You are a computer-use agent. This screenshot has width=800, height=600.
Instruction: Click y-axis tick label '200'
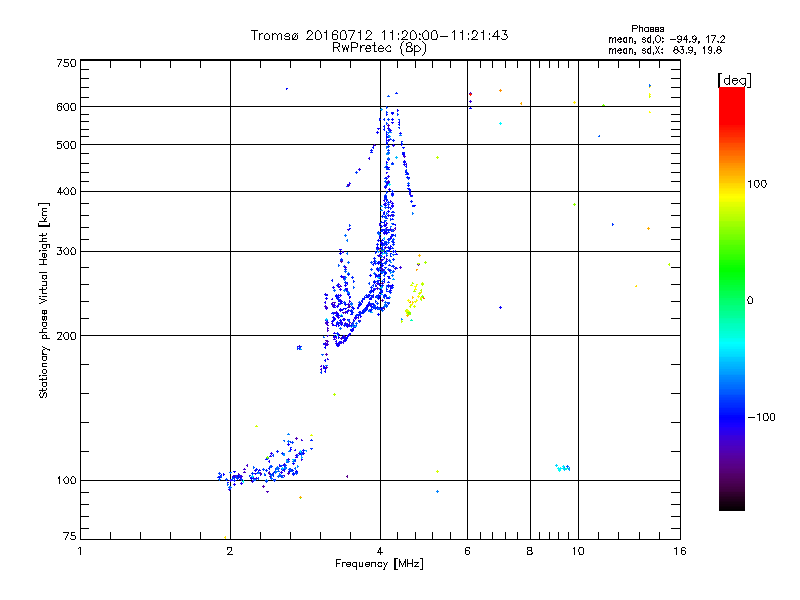pyautogui.click(x=66, y=336)
